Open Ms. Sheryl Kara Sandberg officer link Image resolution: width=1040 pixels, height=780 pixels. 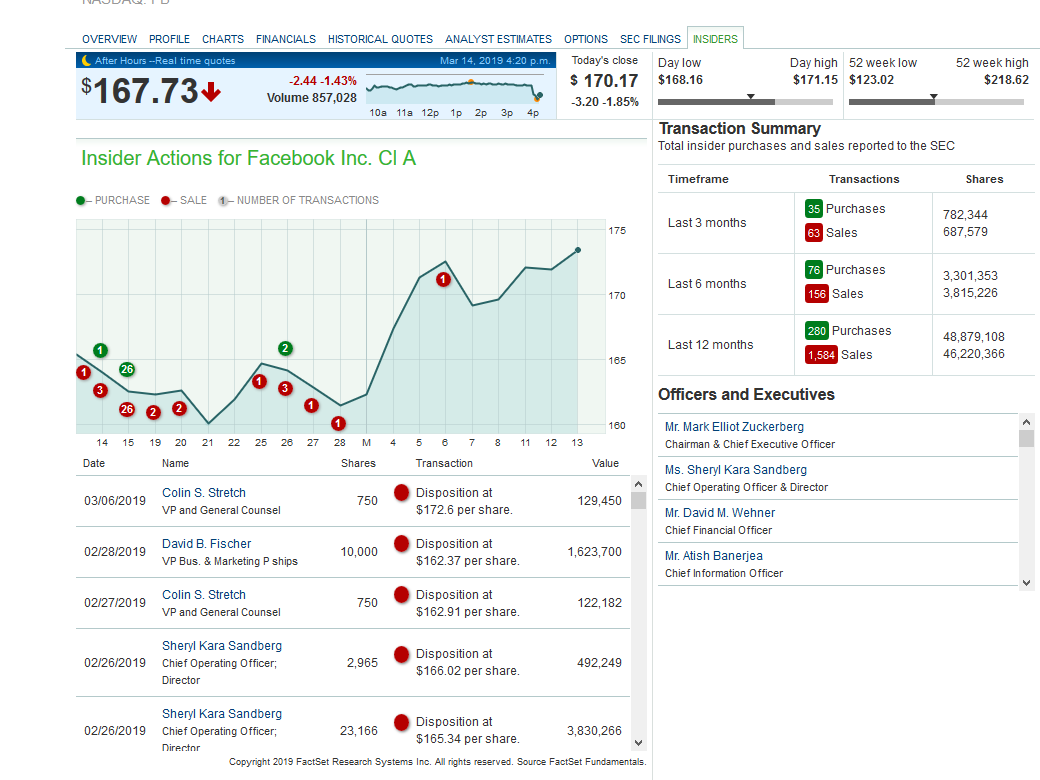tap(735, 470)
